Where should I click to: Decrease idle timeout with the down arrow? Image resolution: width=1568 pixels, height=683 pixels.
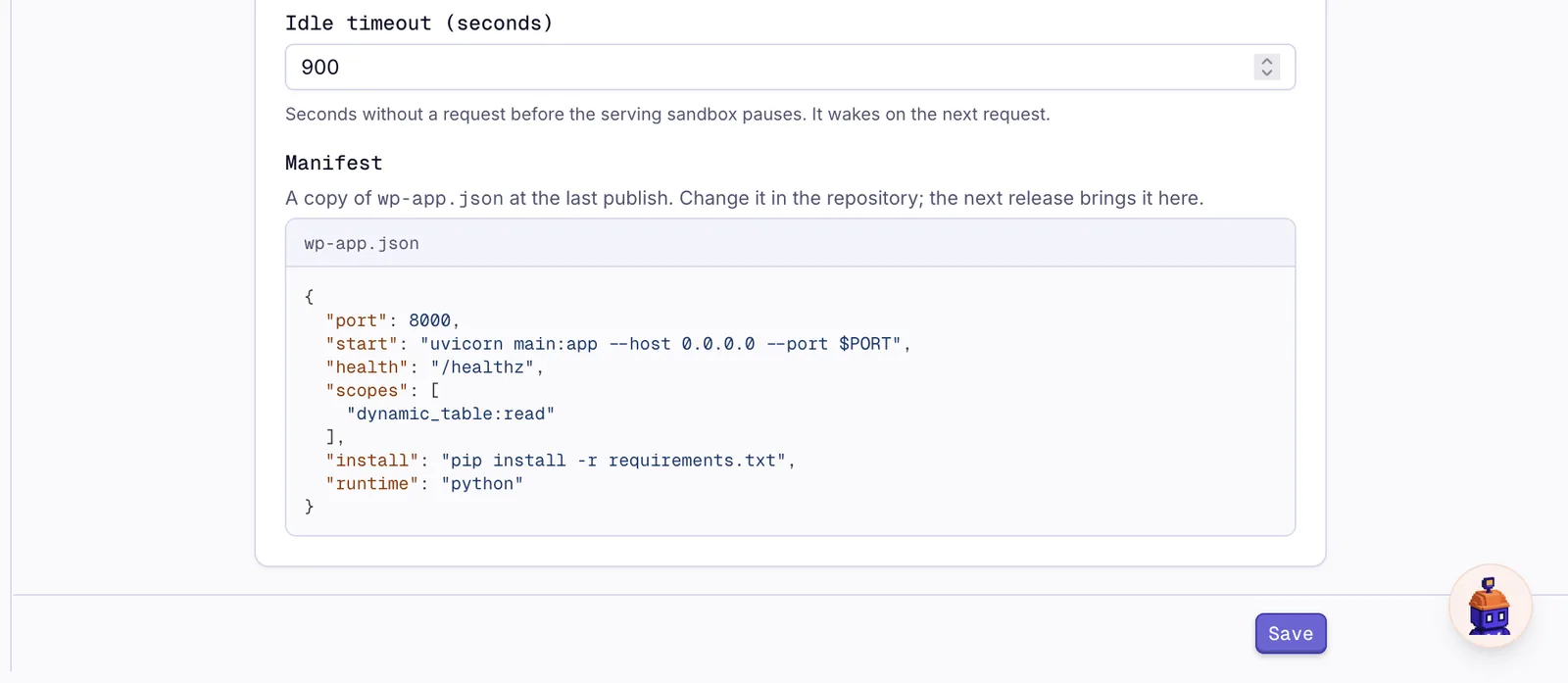(x=1267, y=73)
